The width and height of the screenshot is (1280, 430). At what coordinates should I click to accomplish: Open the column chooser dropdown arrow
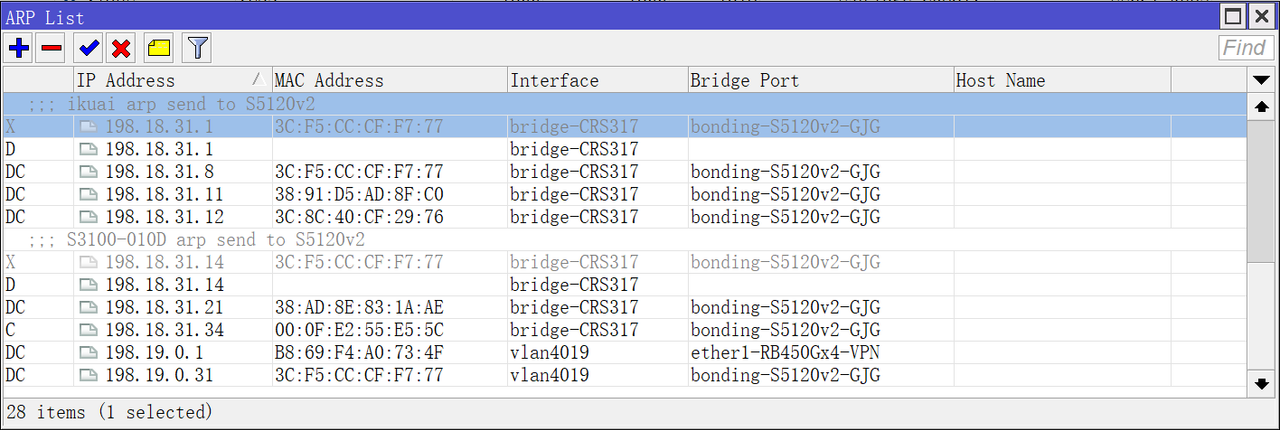point(1260,81)
